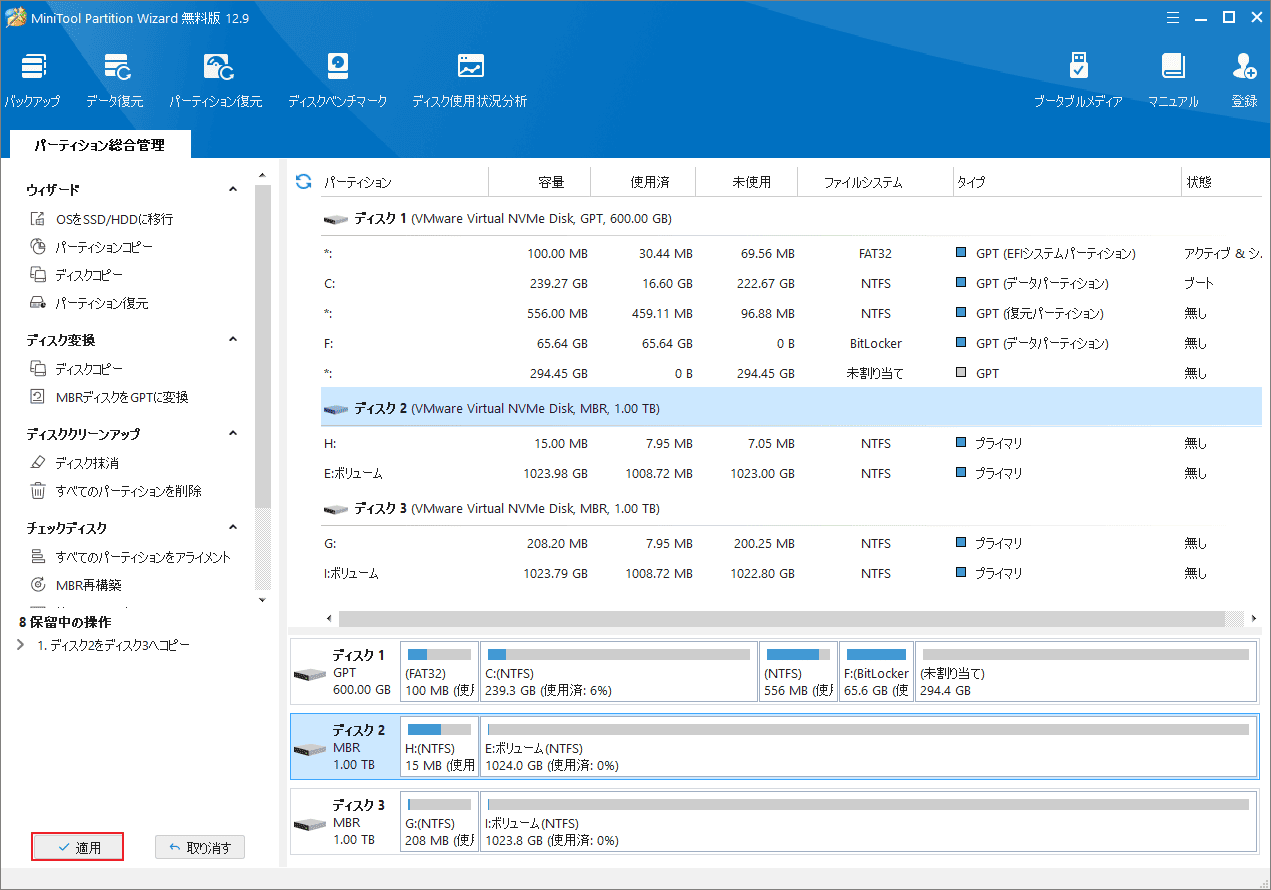Open ディスク使用状況分析 space analyzer
1271x890 pixels.
(469, 80)
